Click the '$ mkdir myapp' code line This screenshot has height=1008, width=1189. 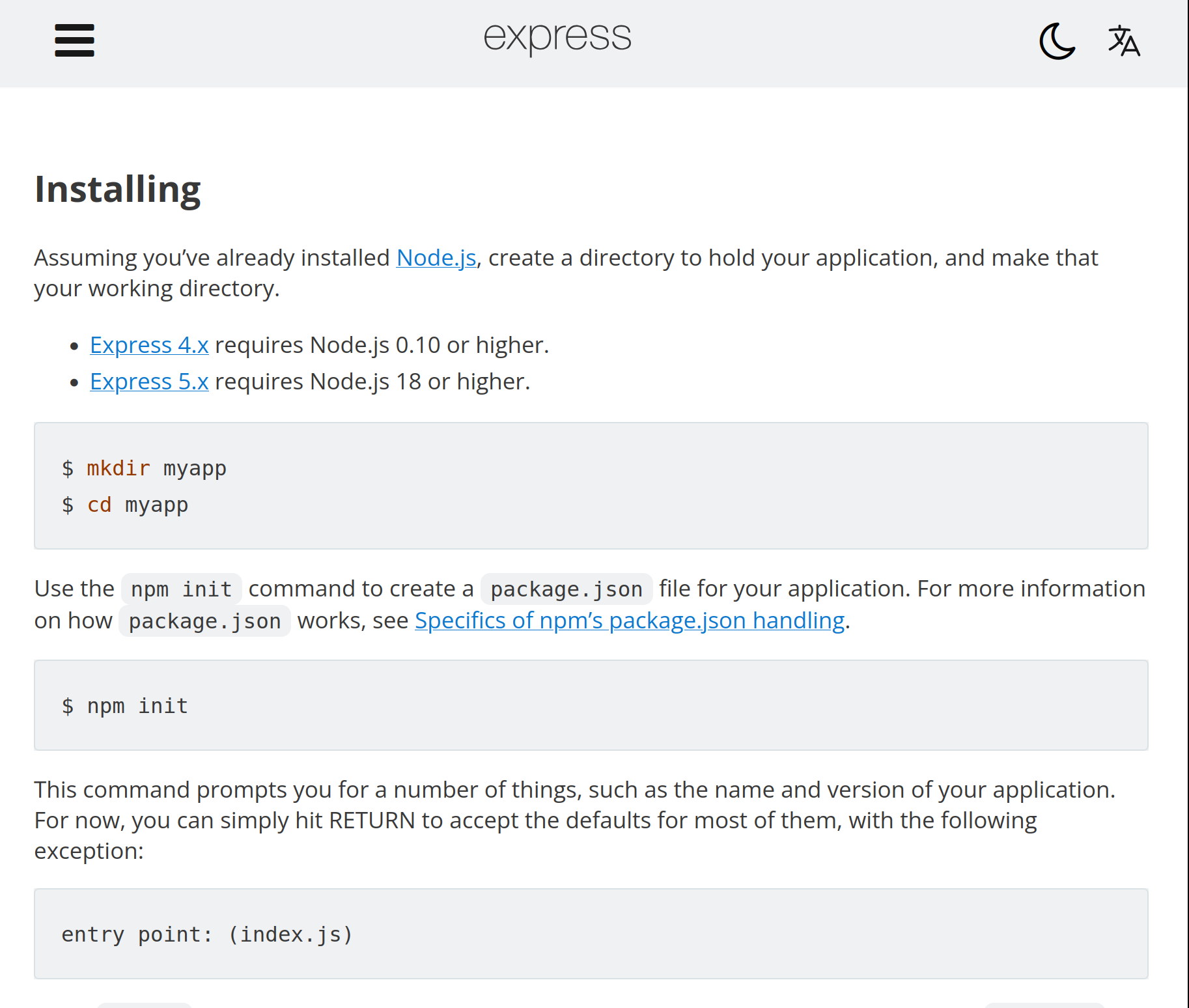coord(144,468)
